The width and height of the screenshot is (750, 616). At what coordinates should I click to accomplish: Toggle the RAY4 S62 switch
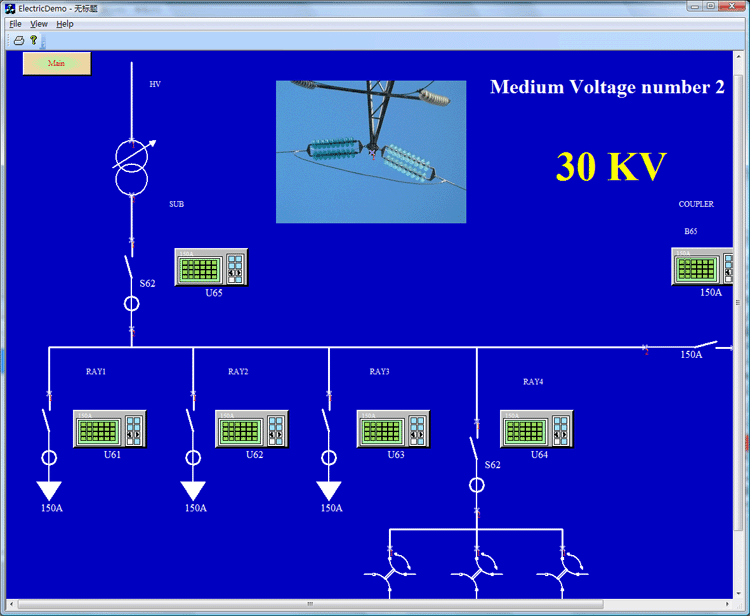coord(474,449)
